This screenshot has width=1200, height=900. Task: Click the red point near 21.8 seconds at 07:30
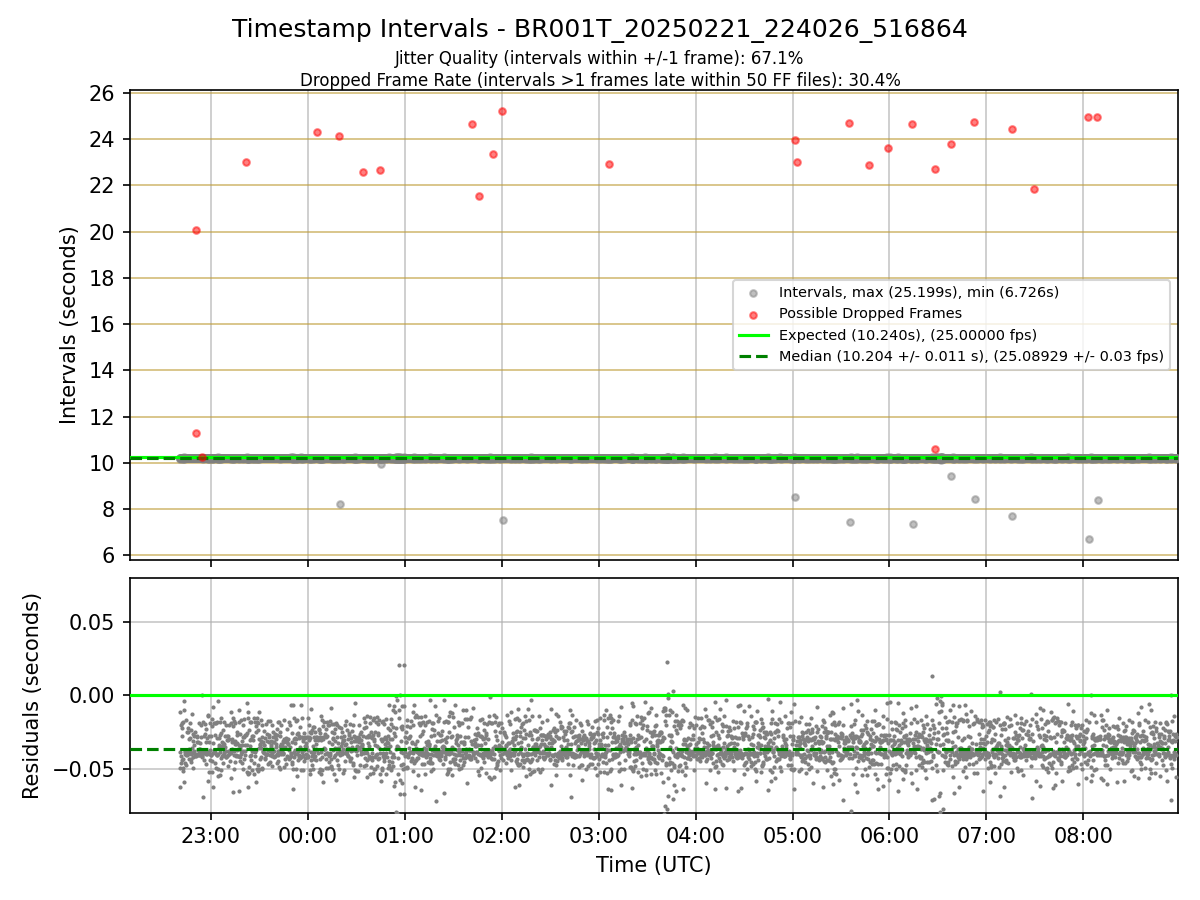click(1034, 189)
